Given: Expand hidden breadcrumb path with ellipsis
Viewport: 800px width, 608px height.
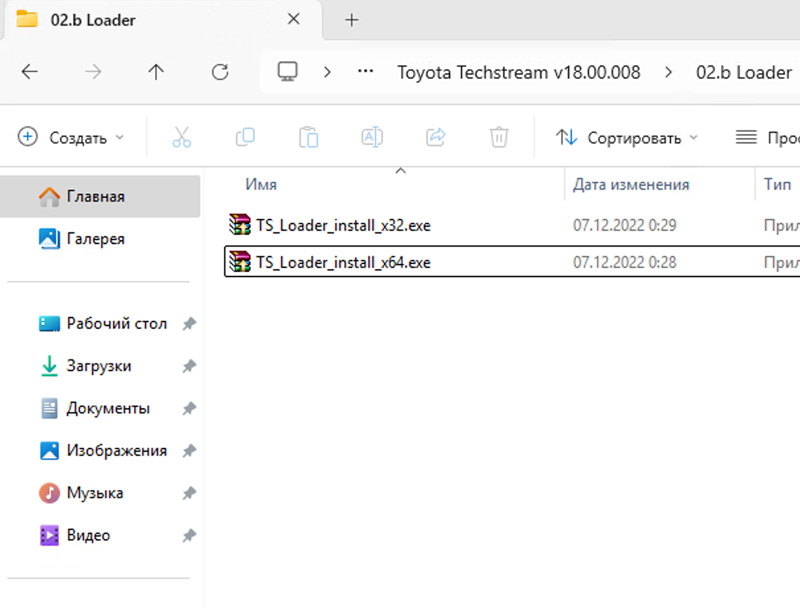Looking at the screenshot, I should pyautogui.click(x=366, y=72).
